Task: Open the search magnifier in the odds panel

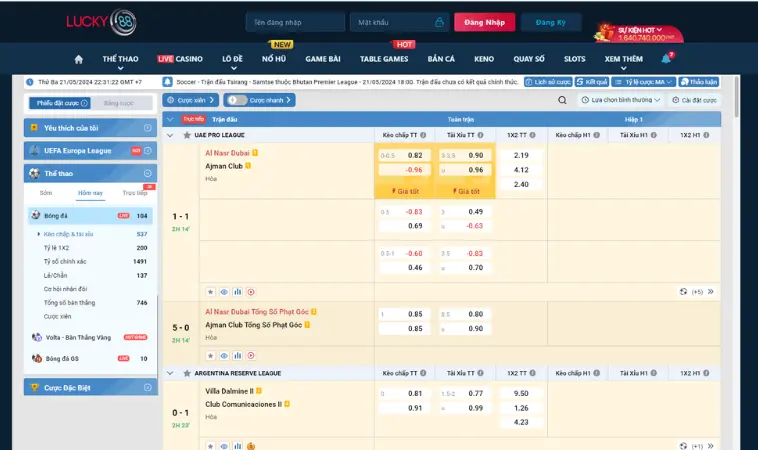Action: (x=562, y=100)
